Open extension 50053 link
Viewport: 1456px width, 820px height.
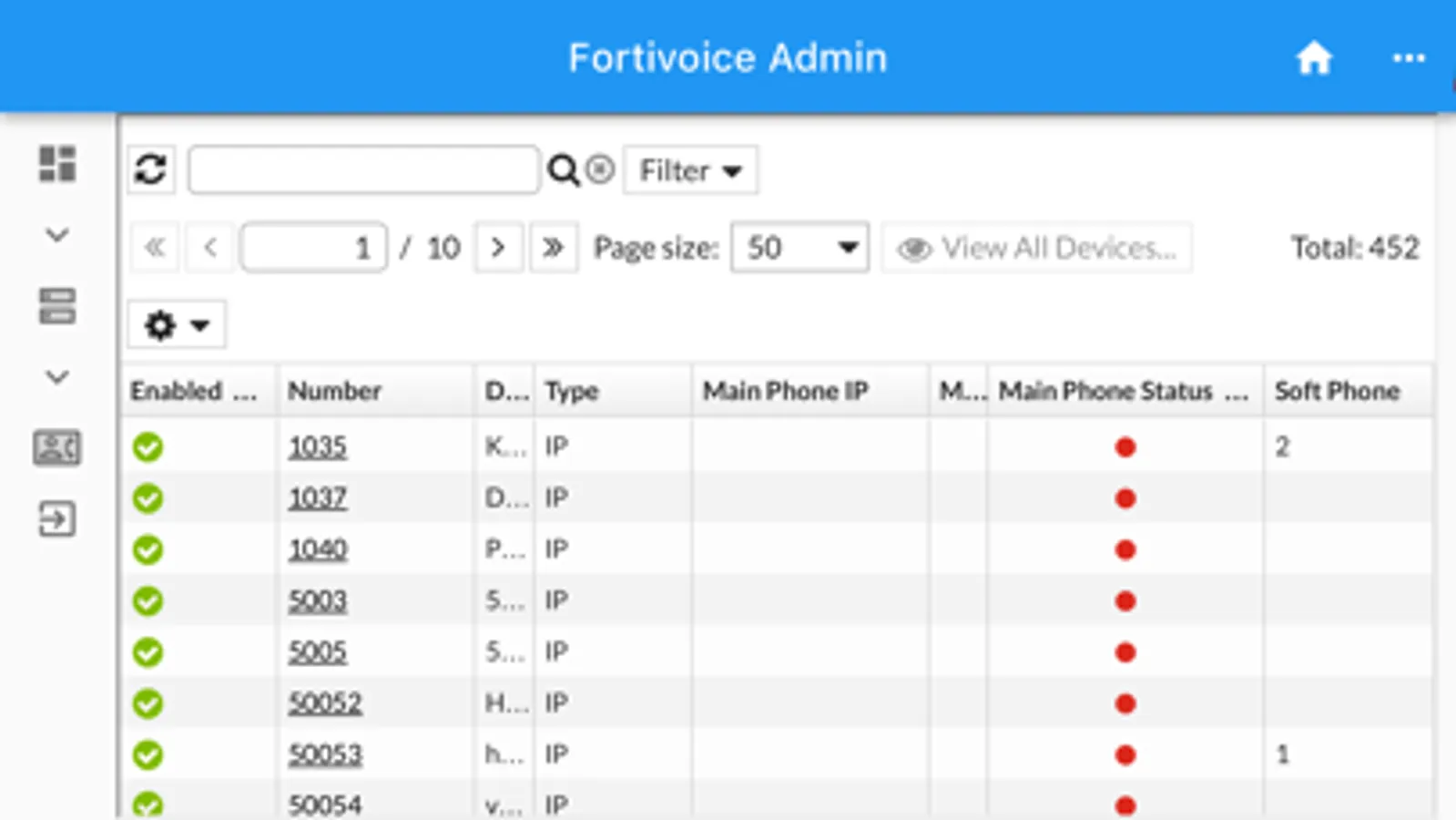point(325,754)
